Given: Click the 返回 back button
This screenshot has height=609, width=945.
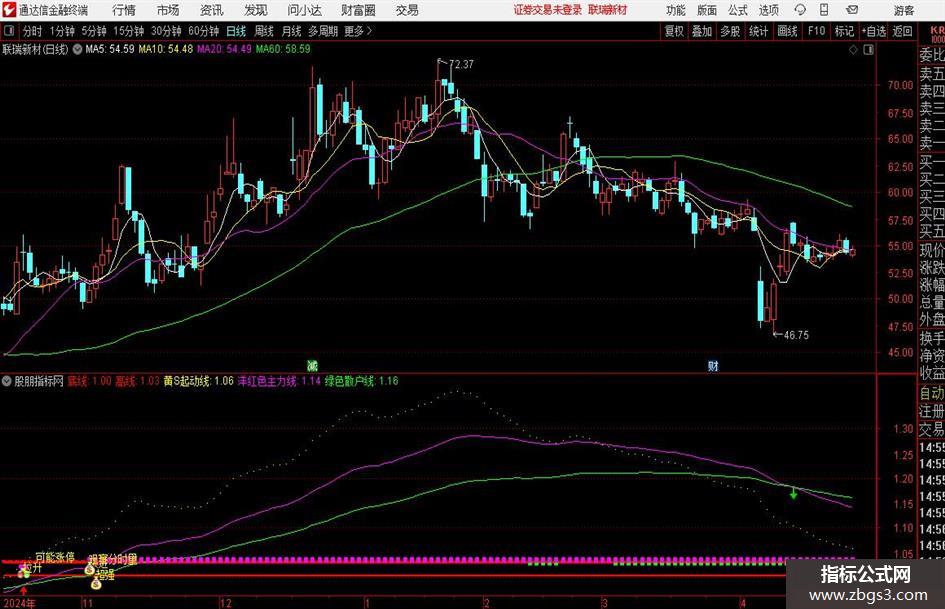Looking at the screenshot, I should pos(902,31).
